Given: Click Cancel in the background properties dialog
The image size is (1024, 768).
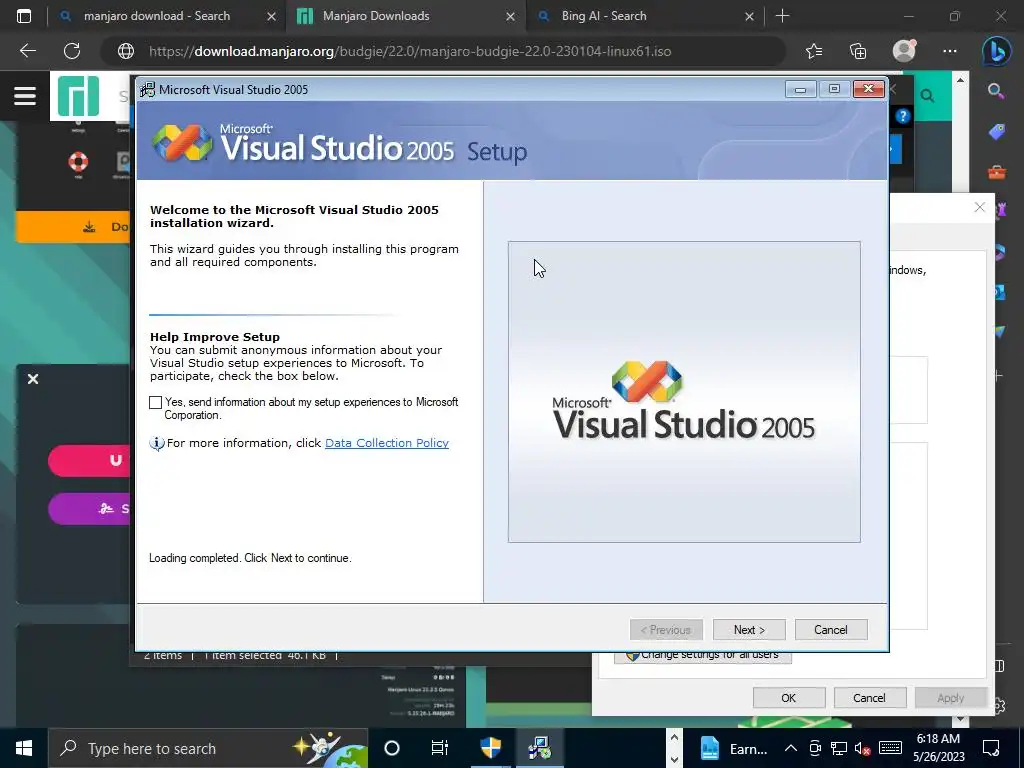Looking at the screenshot, I should tap(869, 697).
